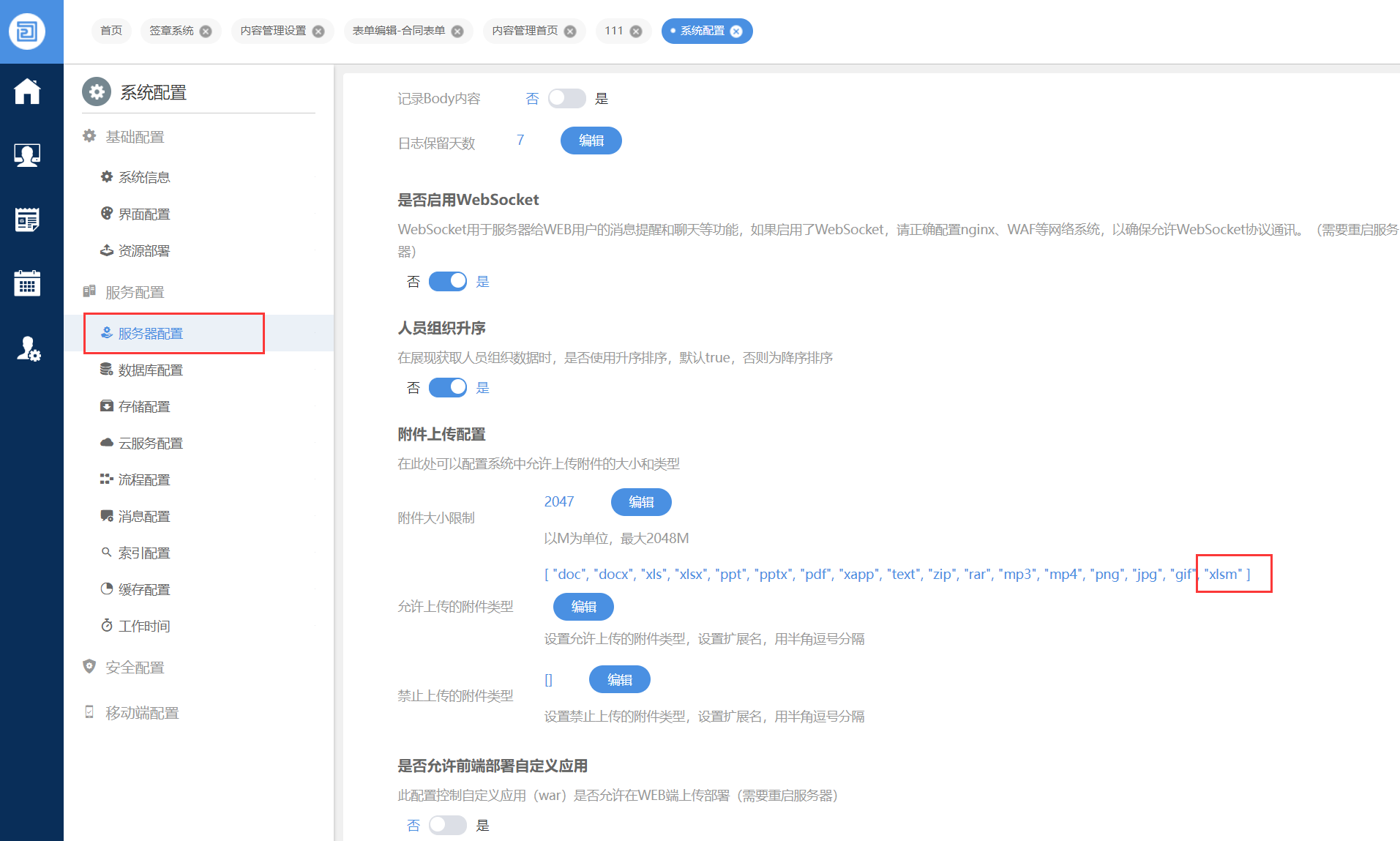This screenshot has width=1400, height=841.
Task: Switch to the 111 tab
Action: pos(614,31)
